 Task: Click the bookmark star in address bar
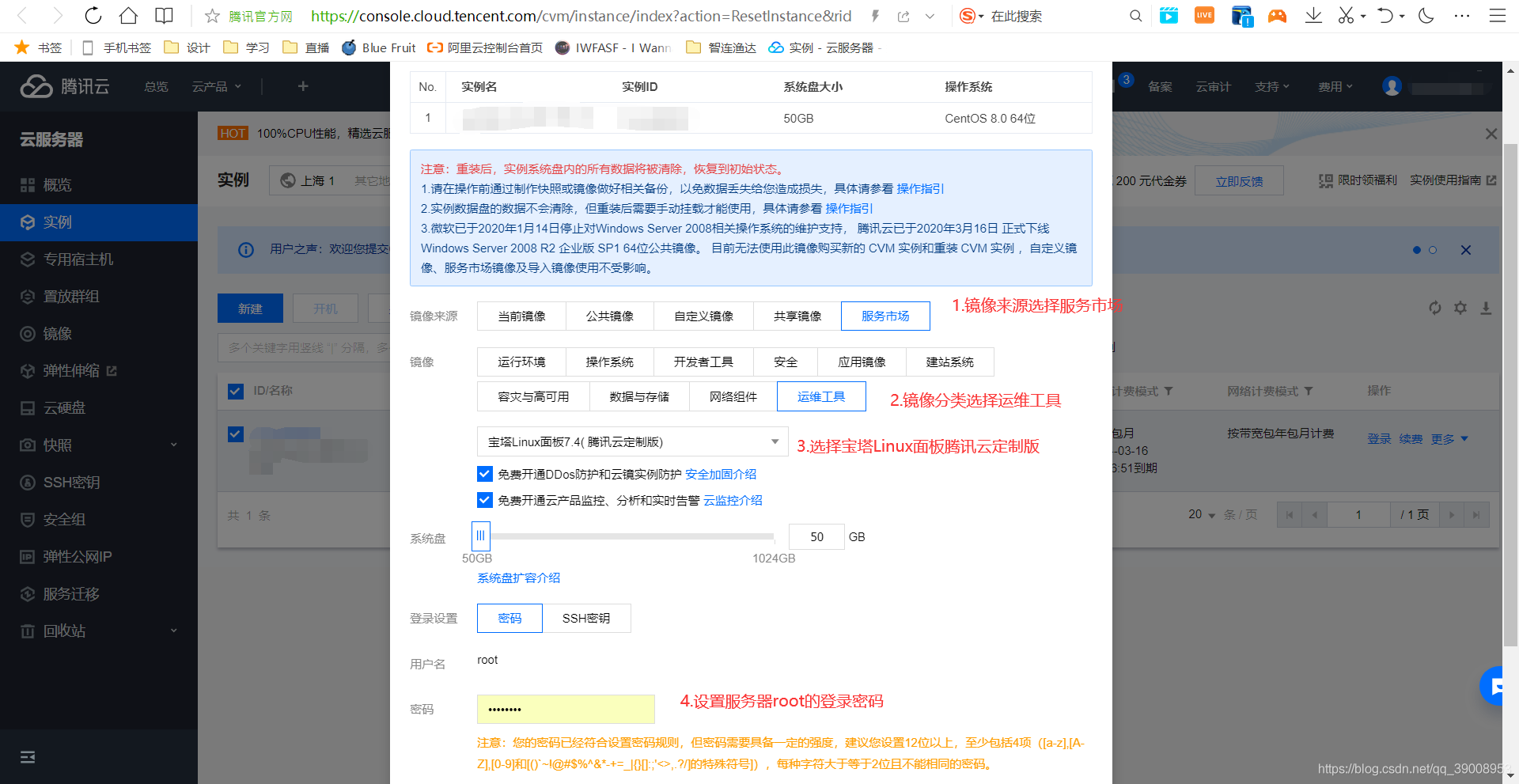(212, 16)
